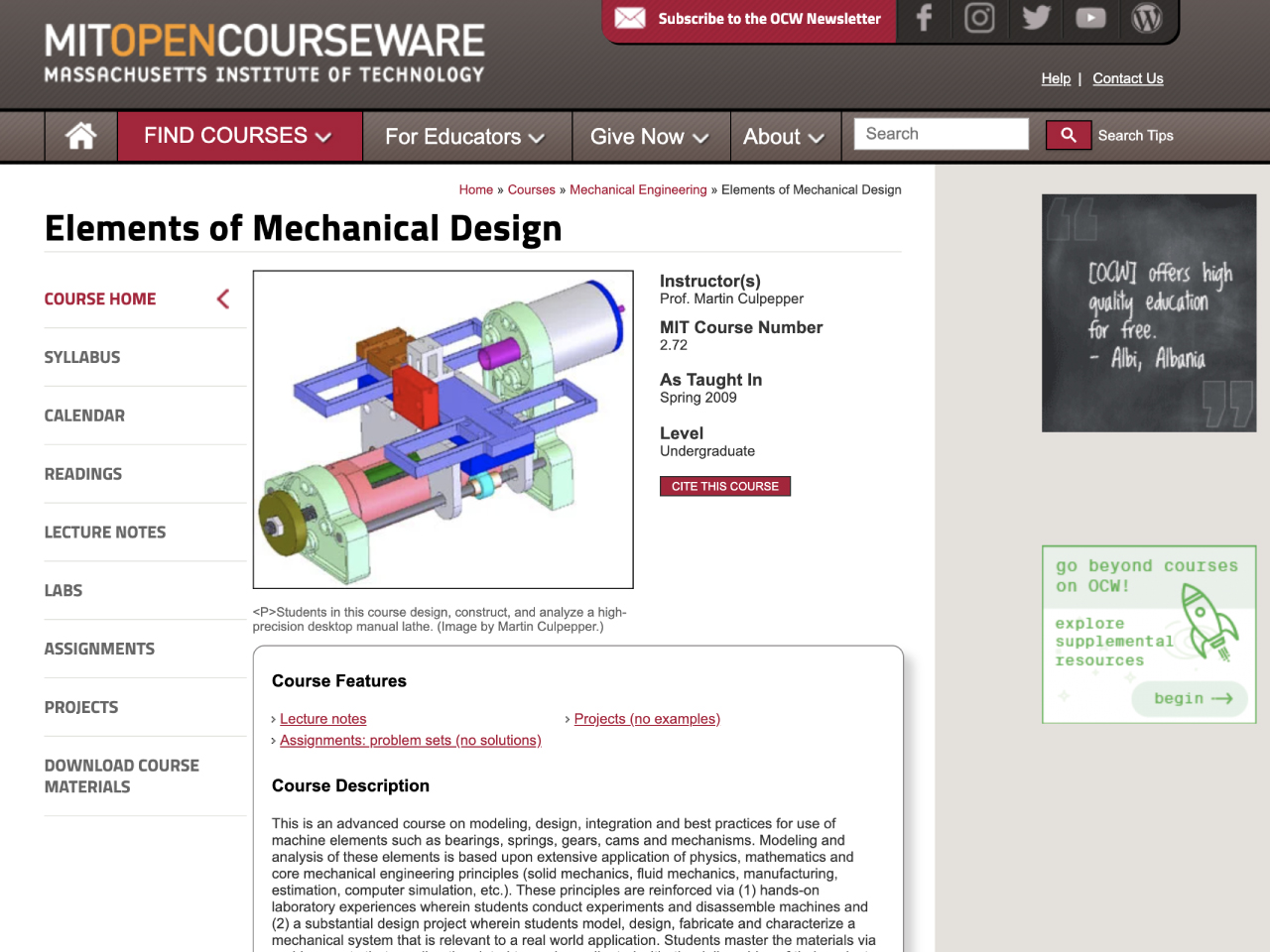The image size is (1270, 952).
Task: Open the Lecture notes feature link
Action: click(x=323, y=719)
